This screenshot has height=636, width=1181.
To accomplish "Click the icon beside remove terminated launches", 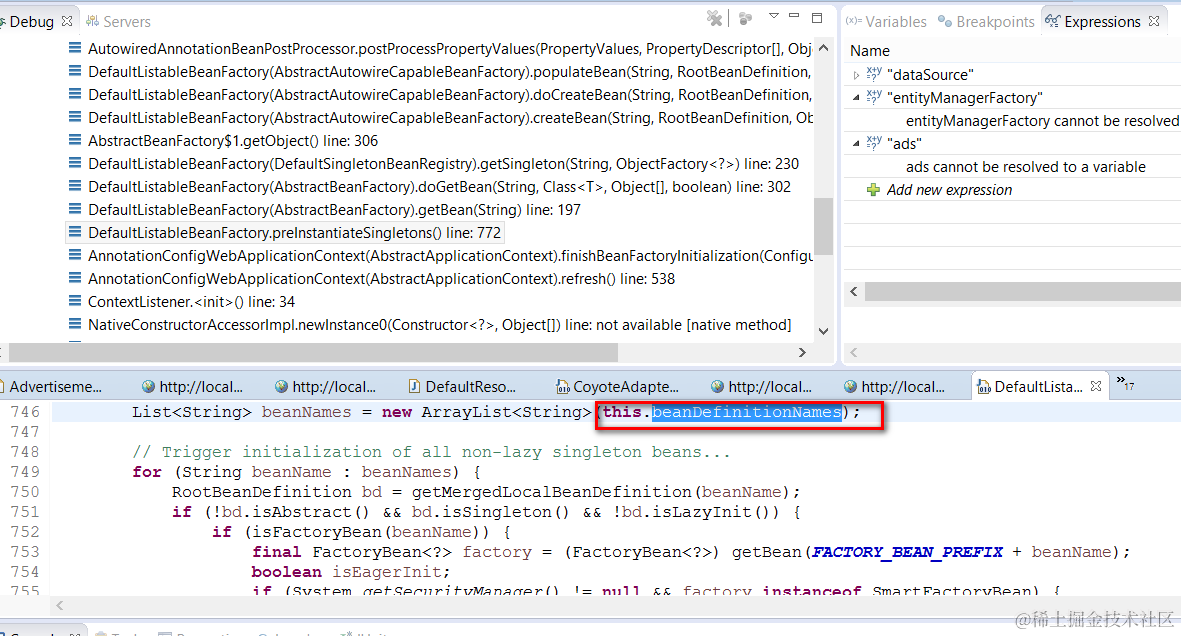I will click(745, 18).
